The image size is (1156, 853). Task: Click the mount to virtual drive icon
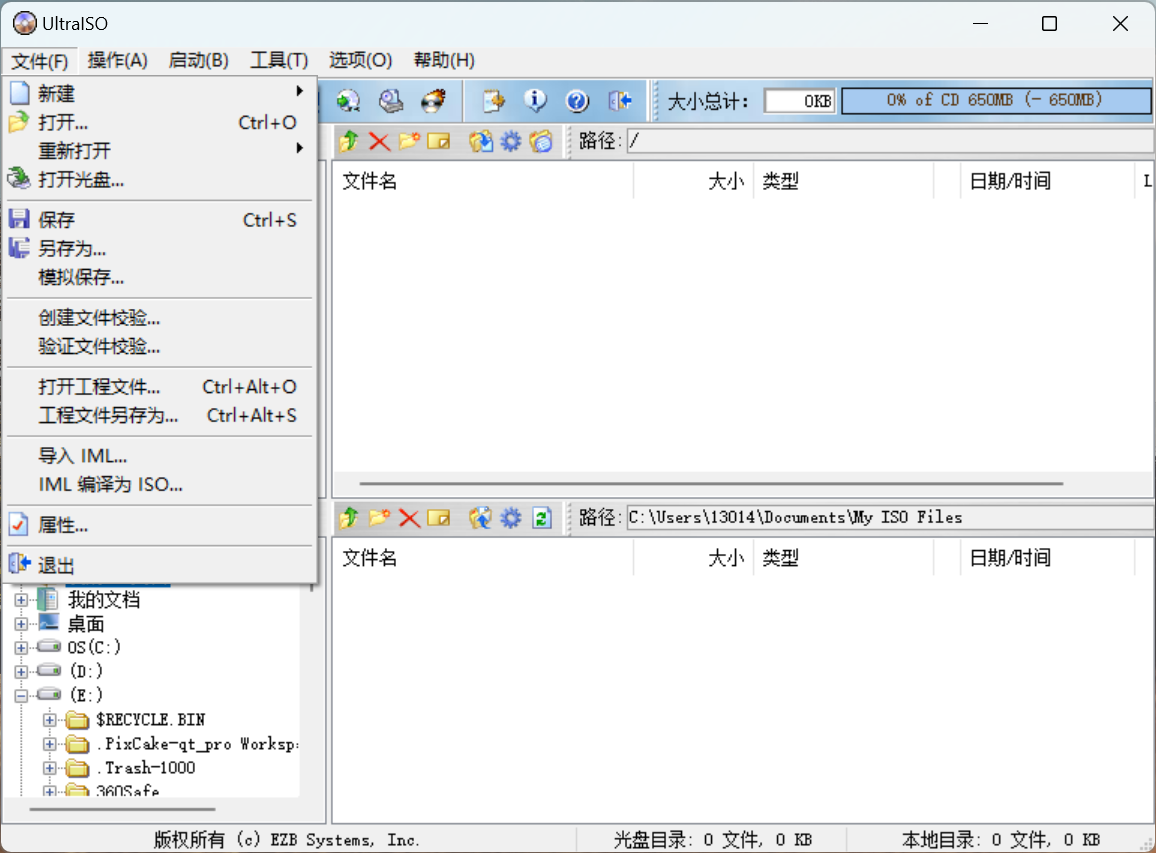tap(391, 101)
